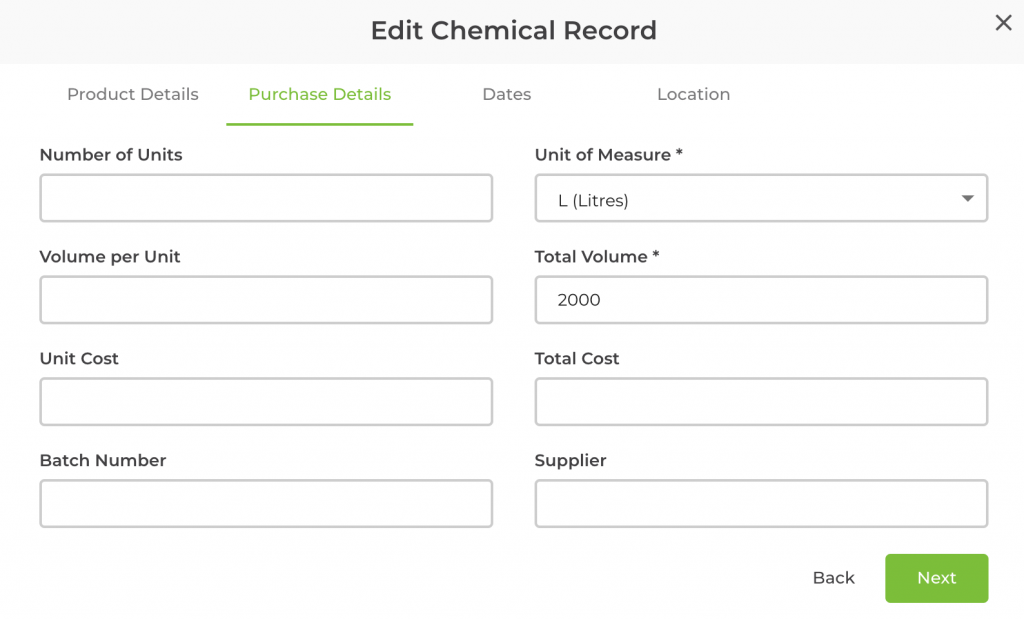Expand the Unit of Measure dropdown arrow
1024x619 pixels.
[967, 199]
